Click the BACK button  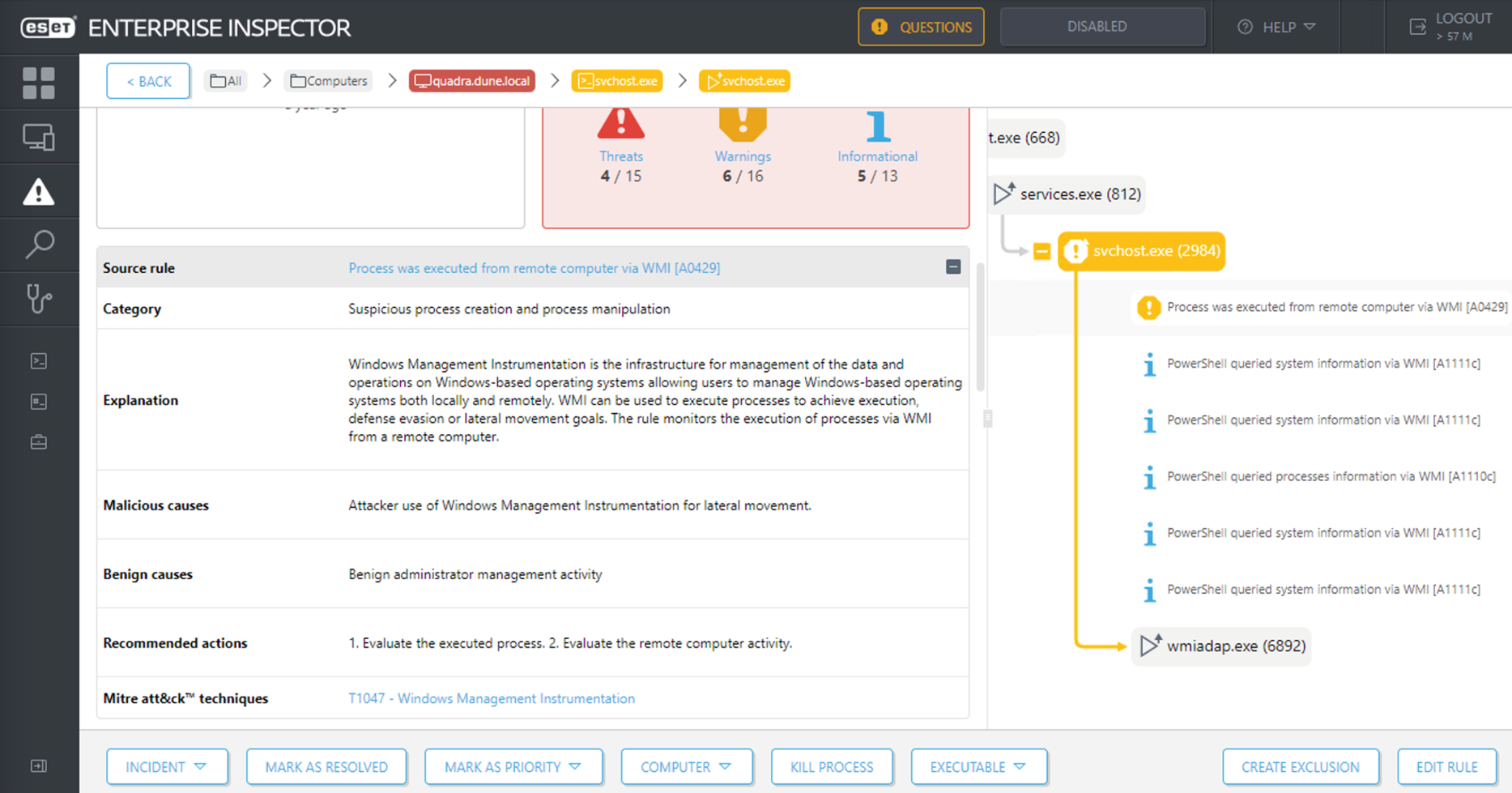148,81
